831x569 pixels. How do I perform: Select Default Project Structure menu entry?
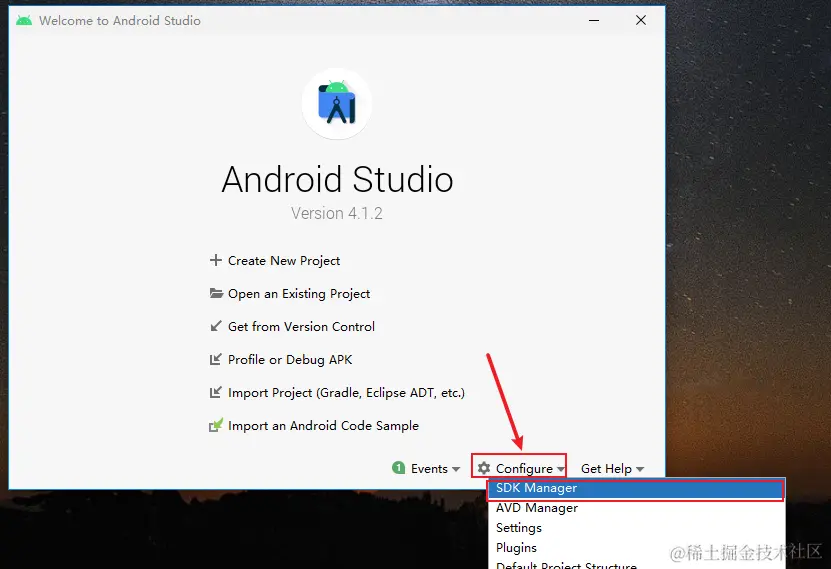click(x=635, y=564)
